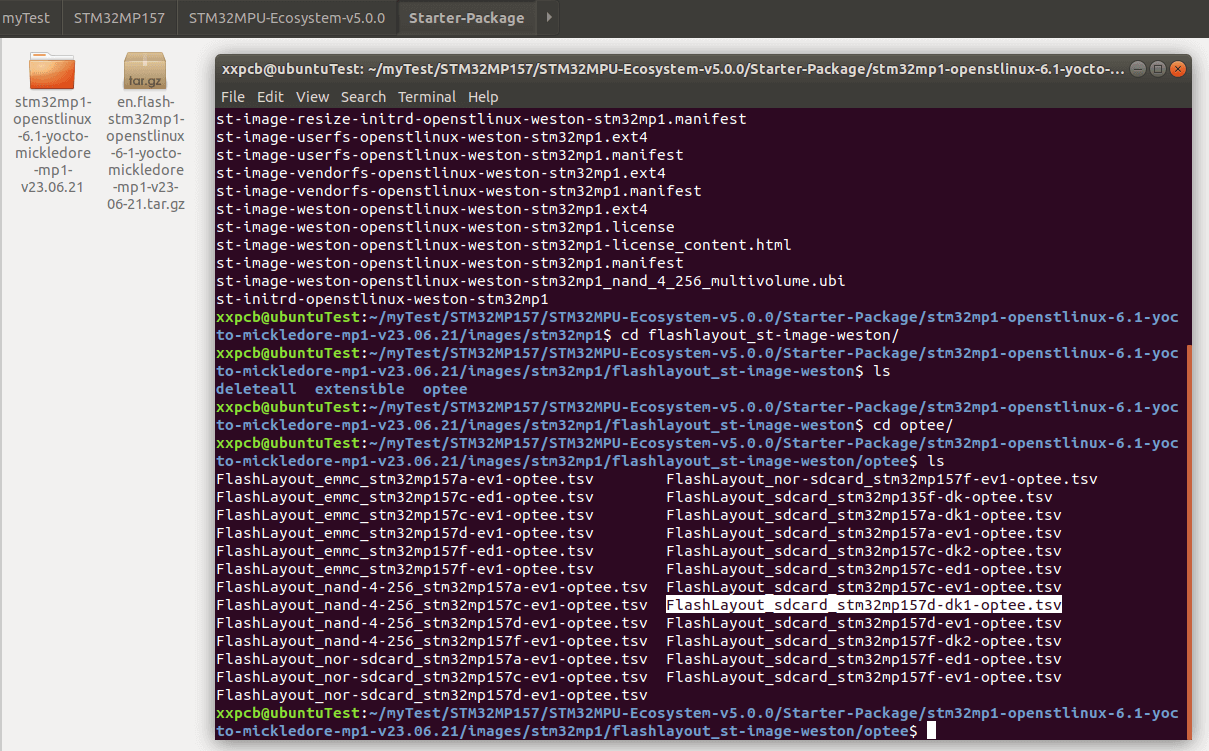The width and height of the screenshot is (1209, 751).
Task: Click st-initrd-openstlinux-weston-stm32mp1 line
Action: click(x=382, y=299)
